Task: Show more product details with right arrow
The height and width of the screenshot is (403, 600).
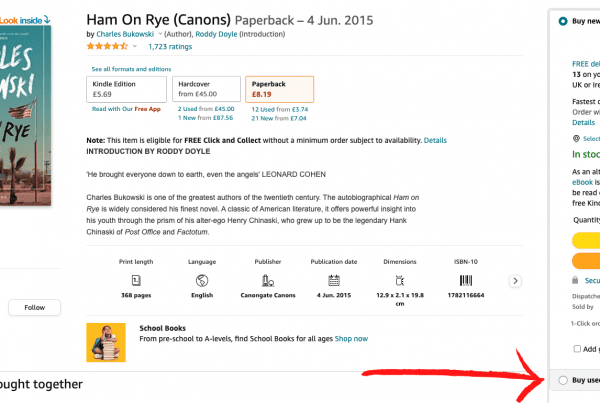Action: (515, 281)
